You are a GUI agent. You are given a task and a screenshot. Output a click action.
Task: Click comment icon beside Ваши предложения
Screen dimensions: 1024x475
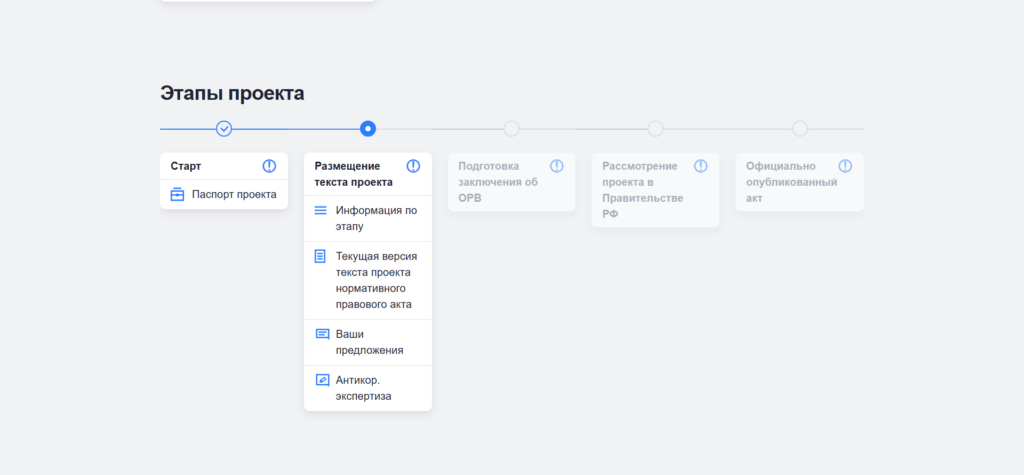click(x=322, y=335)
